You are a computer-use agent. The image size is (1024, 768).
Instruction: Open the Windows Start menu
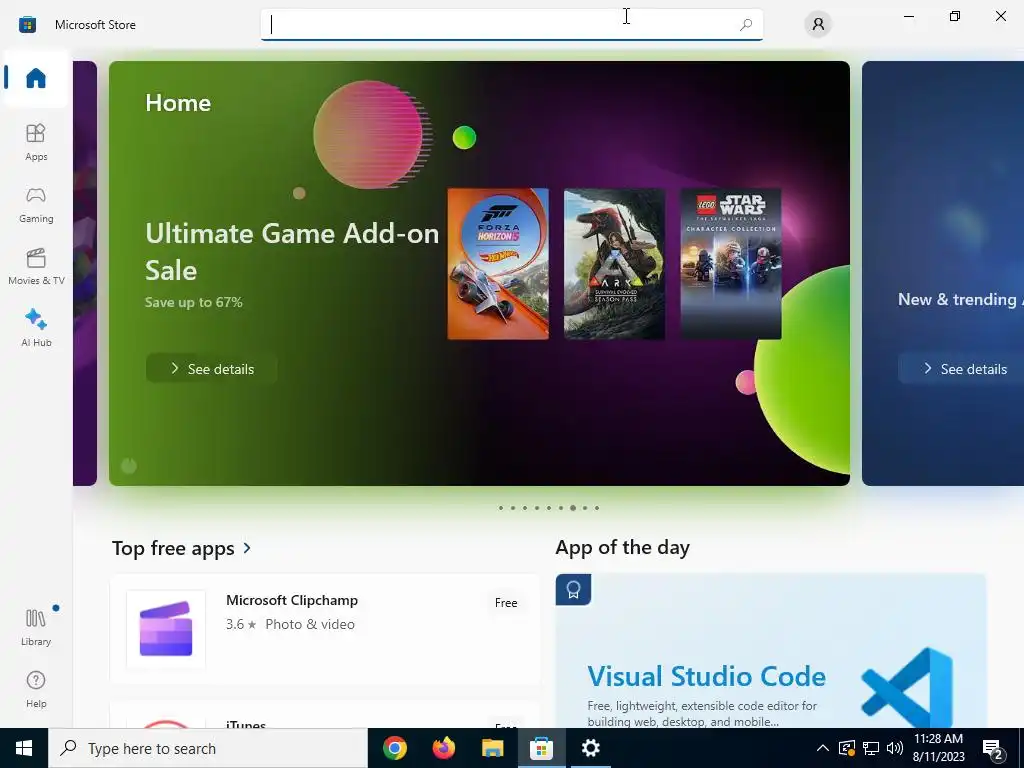pos(24,748)
